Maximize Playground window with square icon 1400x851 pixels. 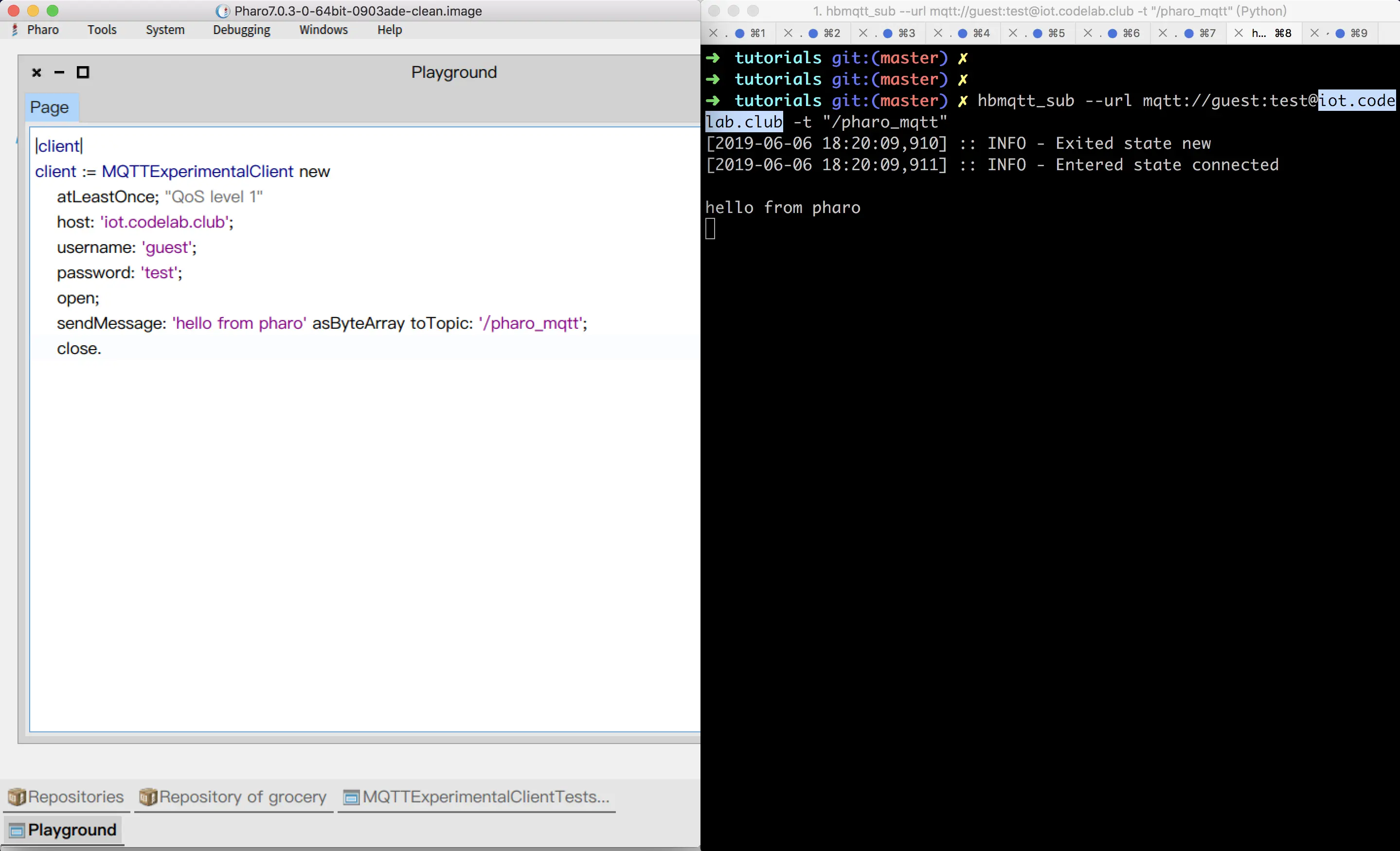pos(83,72)
